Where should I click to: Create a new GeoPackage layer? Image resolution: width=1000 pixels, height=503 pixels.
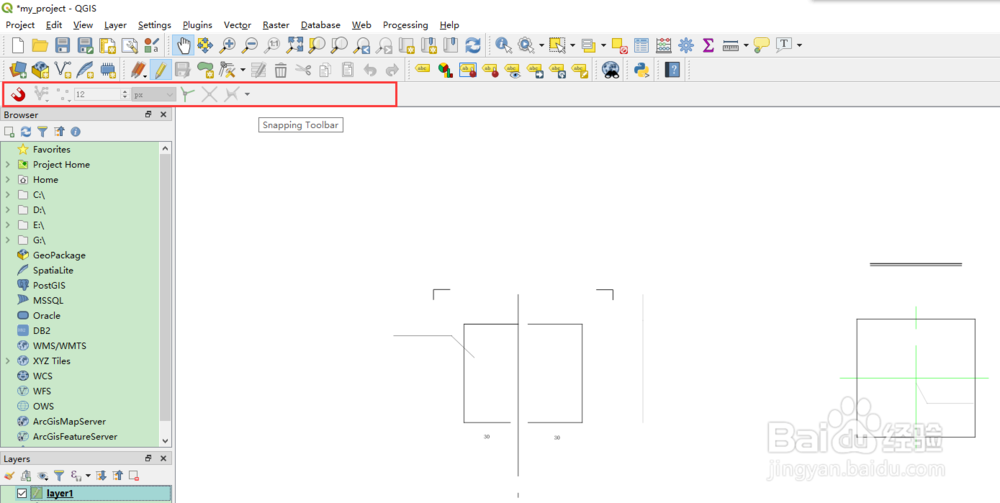pyautogui.click(x=40, y=69)
